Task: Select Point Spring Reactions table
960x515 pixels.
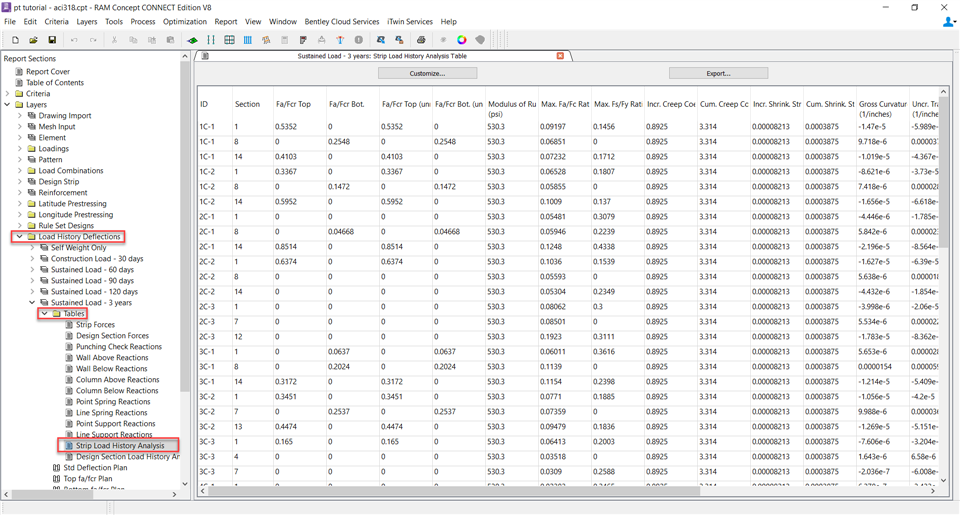Action: pos(113,402)
